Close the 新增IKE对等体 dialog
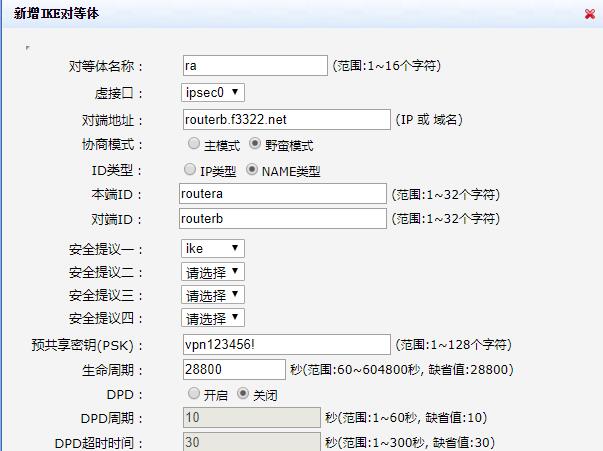This screenshot has width=603, height=451. point(590,15)
